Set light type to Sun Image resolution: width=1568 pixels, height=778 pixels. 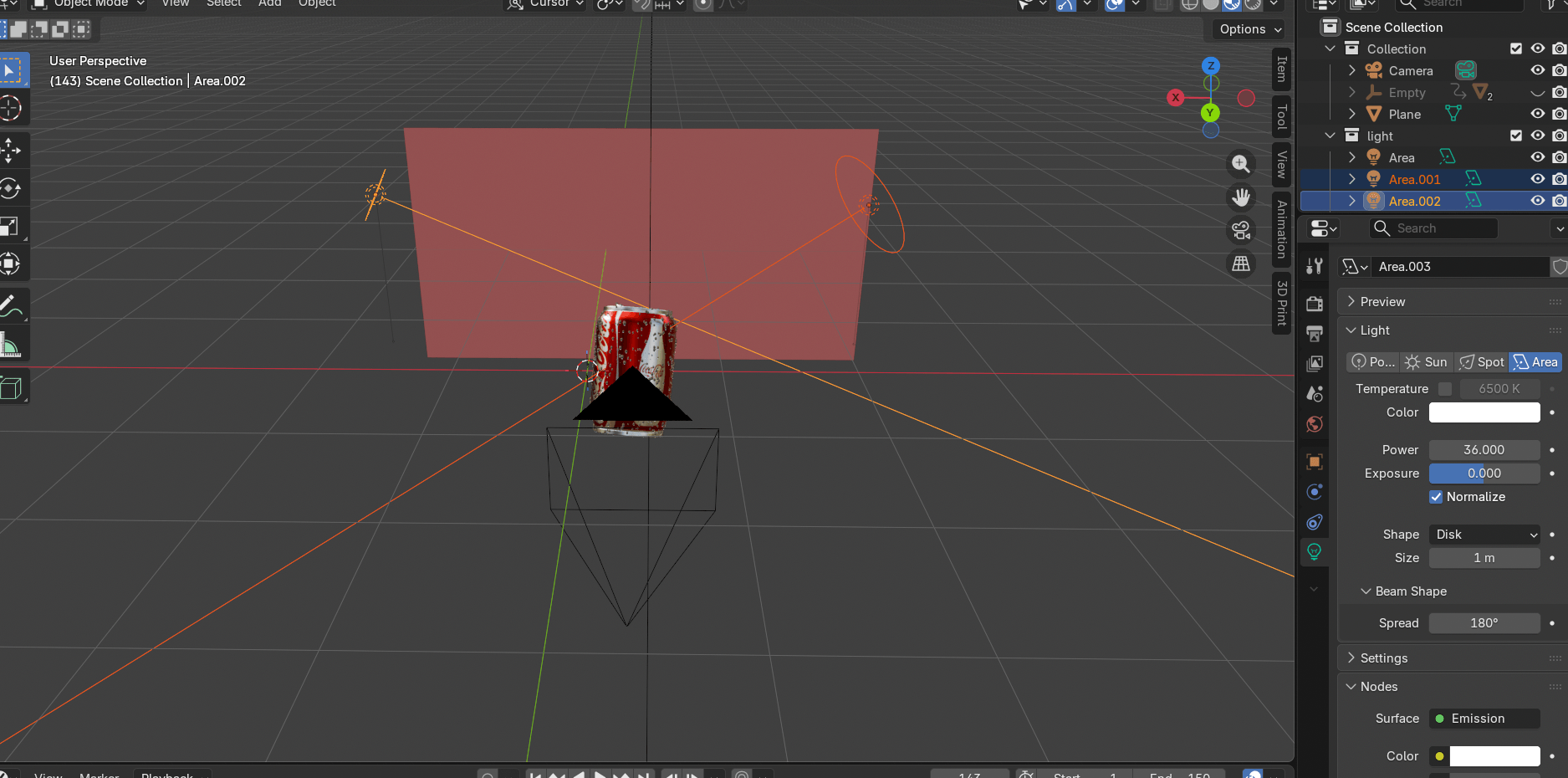(1427, 362)
